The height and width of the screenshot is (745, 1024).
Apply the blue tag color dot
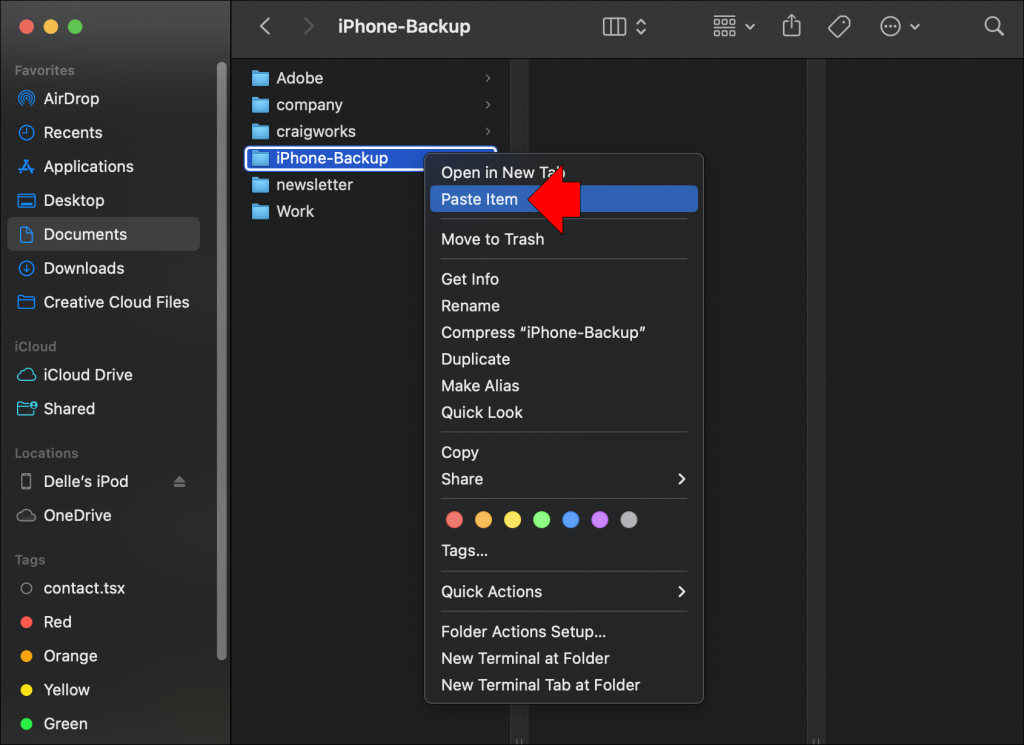tap(571, 520)
